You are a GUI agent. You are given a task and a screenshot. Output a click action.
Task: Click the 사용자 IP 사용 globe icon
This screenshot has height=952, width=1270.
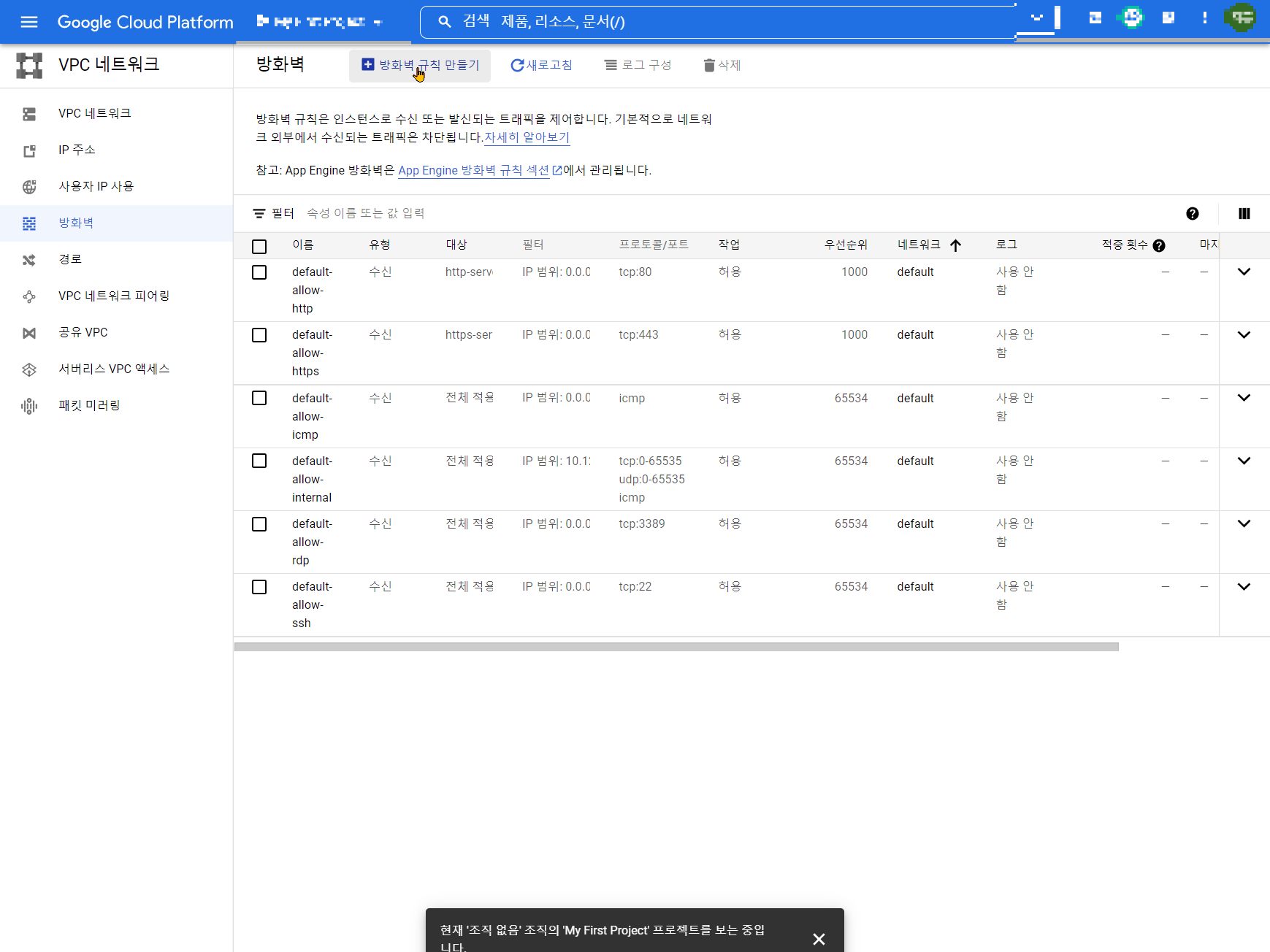[x=29, y=187]
